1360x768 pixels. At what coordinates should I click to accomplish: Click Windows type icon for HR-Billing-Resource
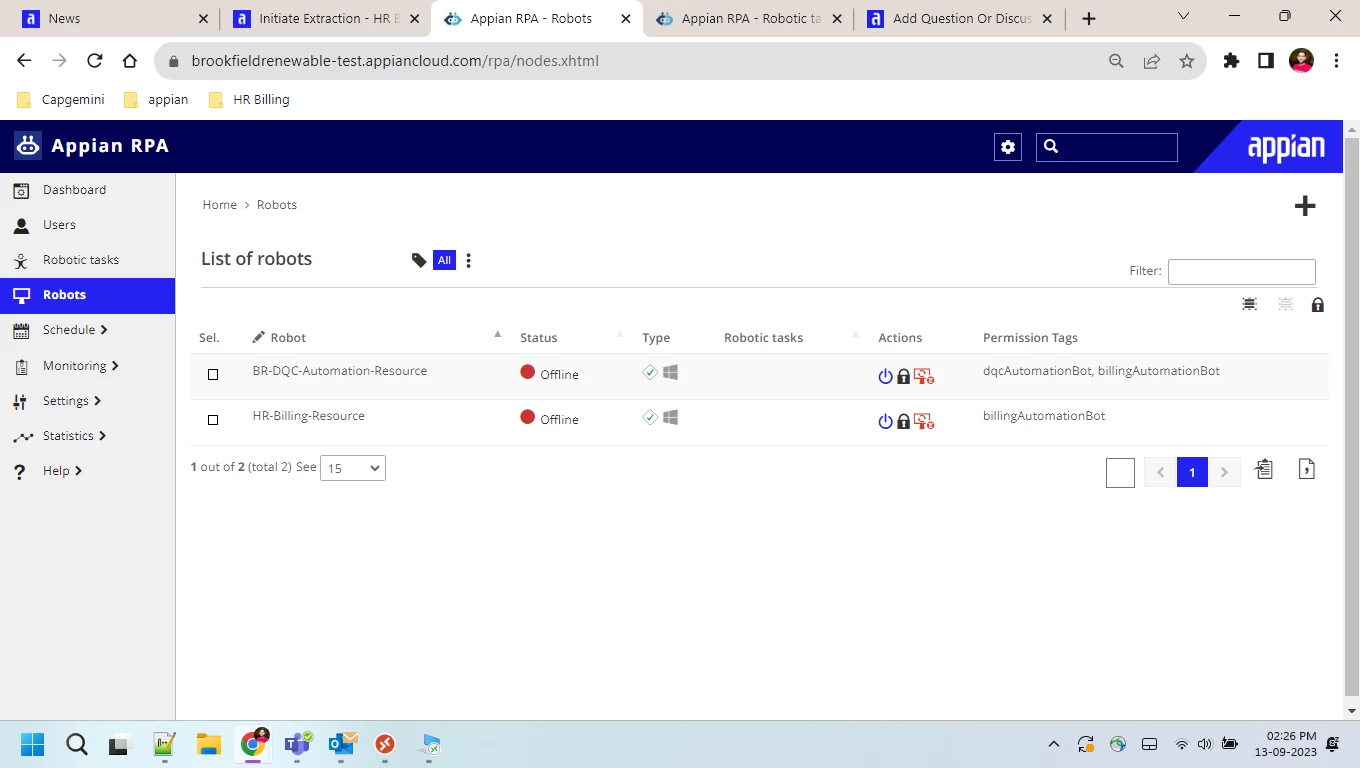tap(671, 417)
